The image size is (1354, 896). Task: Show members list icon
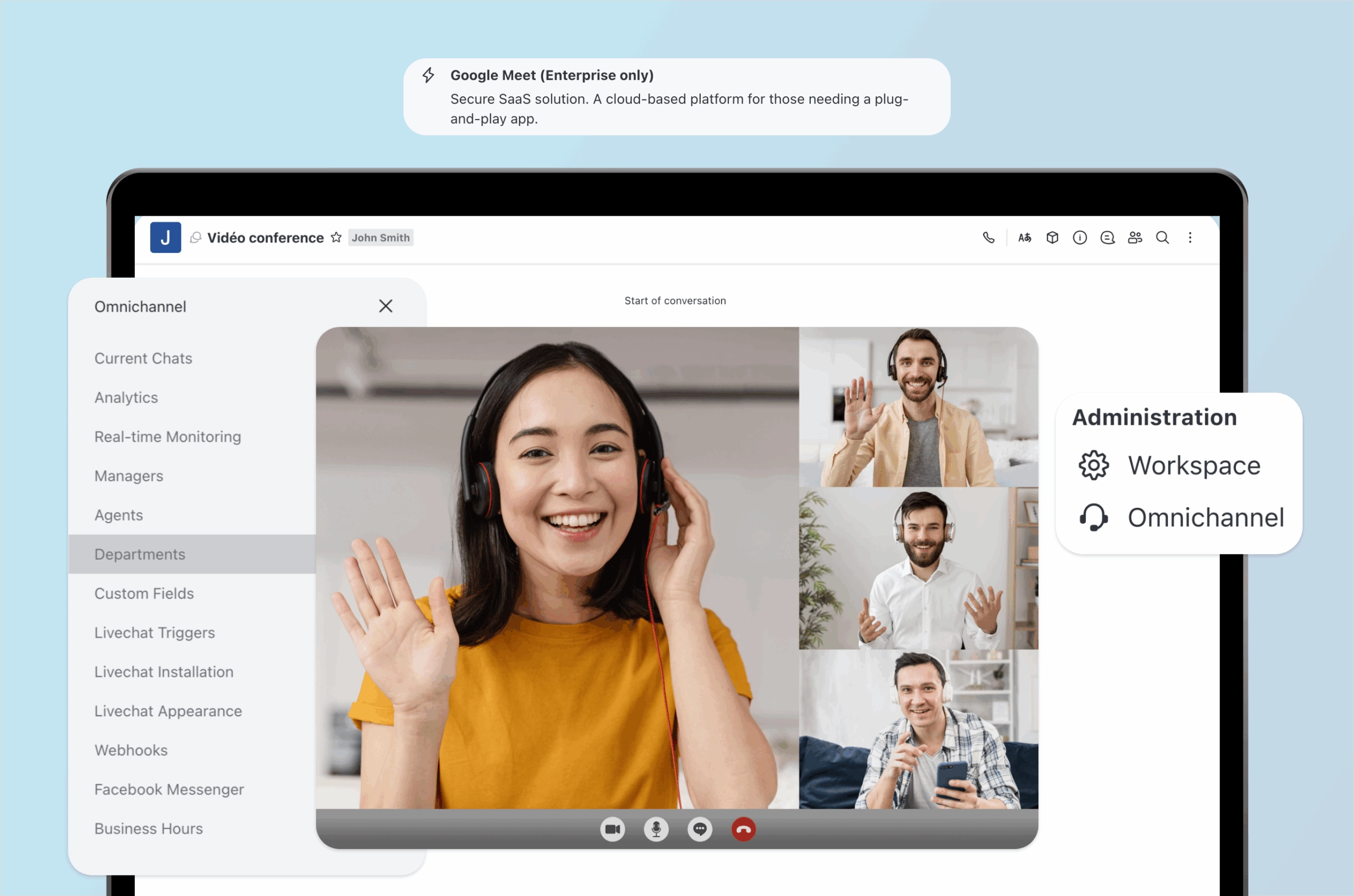1135,237
